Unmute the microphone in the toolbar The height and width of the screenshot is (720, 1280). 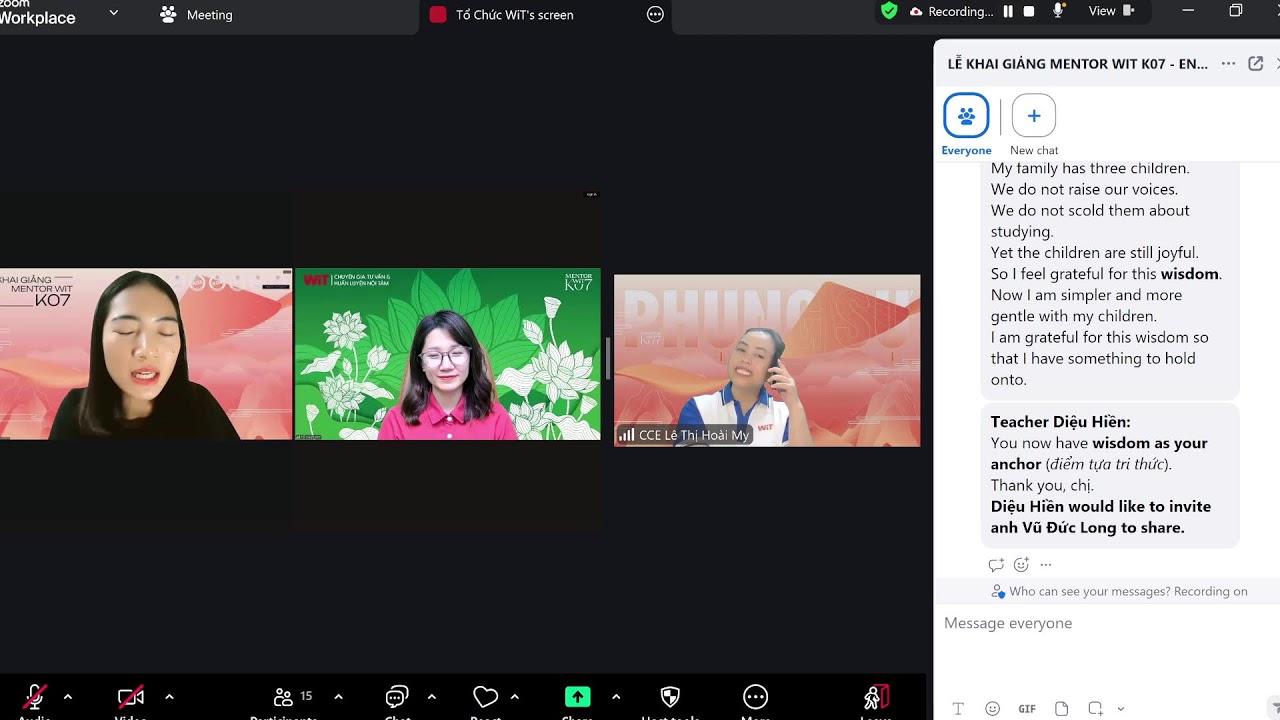click(35, 698)
